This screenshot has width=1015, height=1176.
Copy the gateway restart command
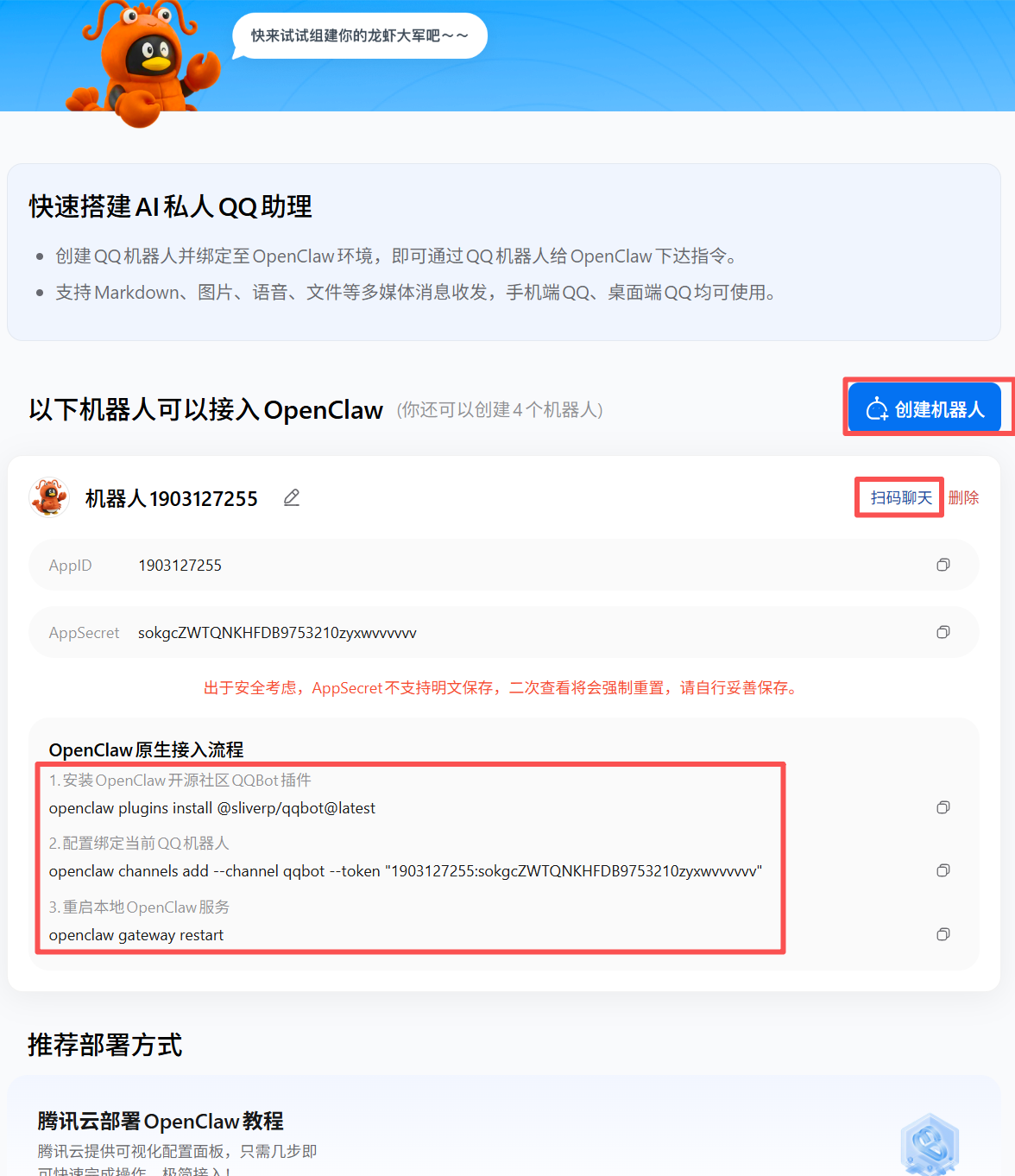(942, 933)
